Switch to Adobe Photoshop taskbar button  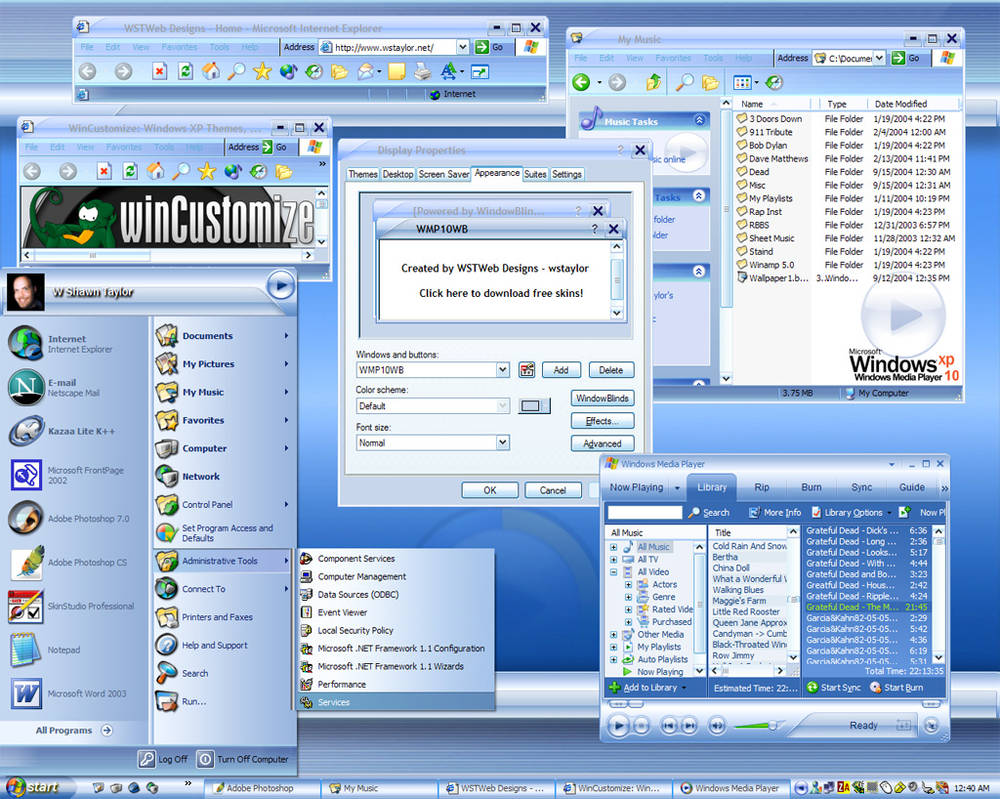[x=260, y=788]
